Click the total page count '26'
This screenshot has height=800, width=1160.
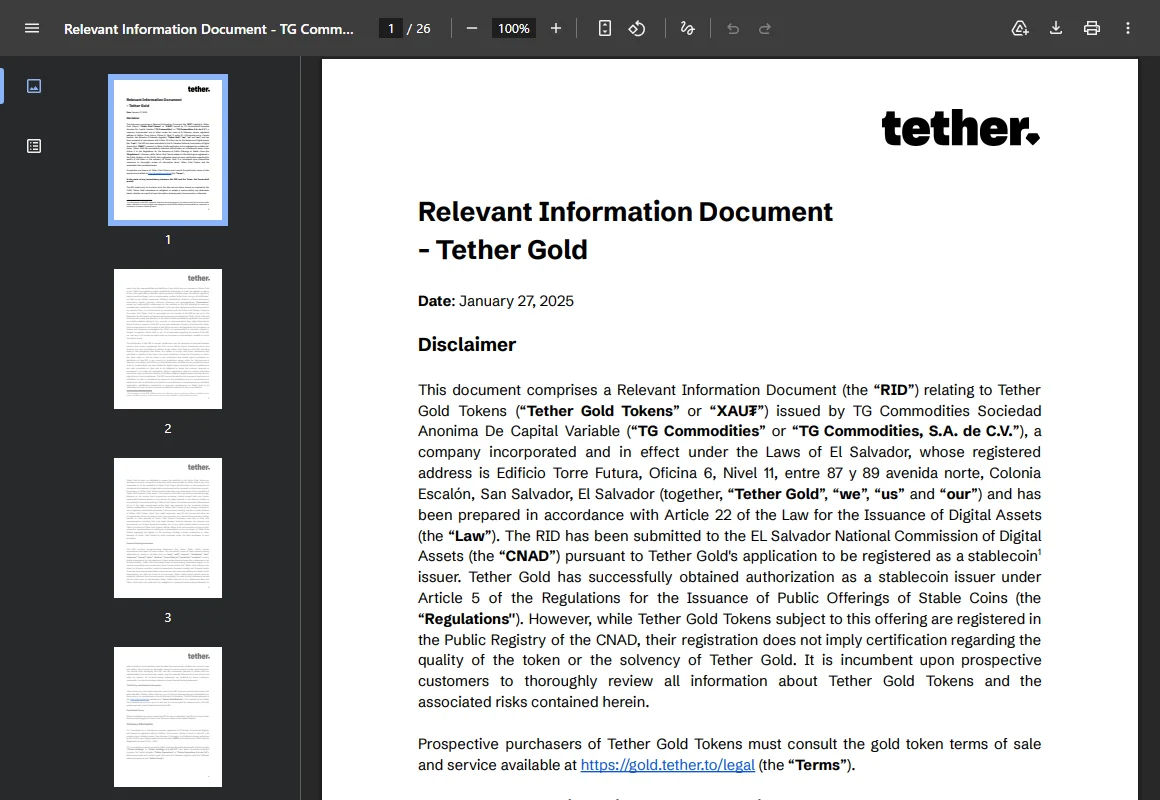[423, 28]
